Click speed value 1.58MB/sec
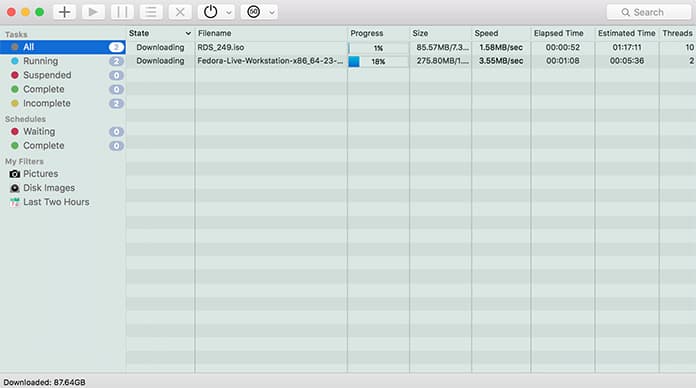 [x=501, y=48]
